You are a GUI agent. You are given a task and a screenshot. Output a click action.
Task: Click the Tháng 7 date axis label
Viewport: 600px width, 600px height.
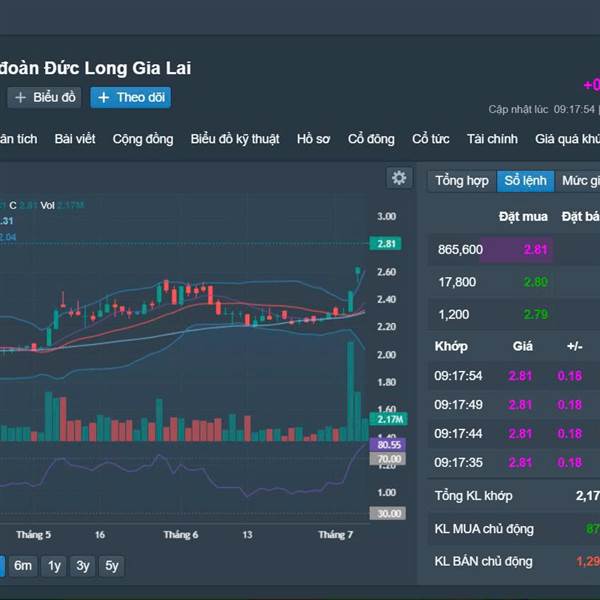(336, 535)
